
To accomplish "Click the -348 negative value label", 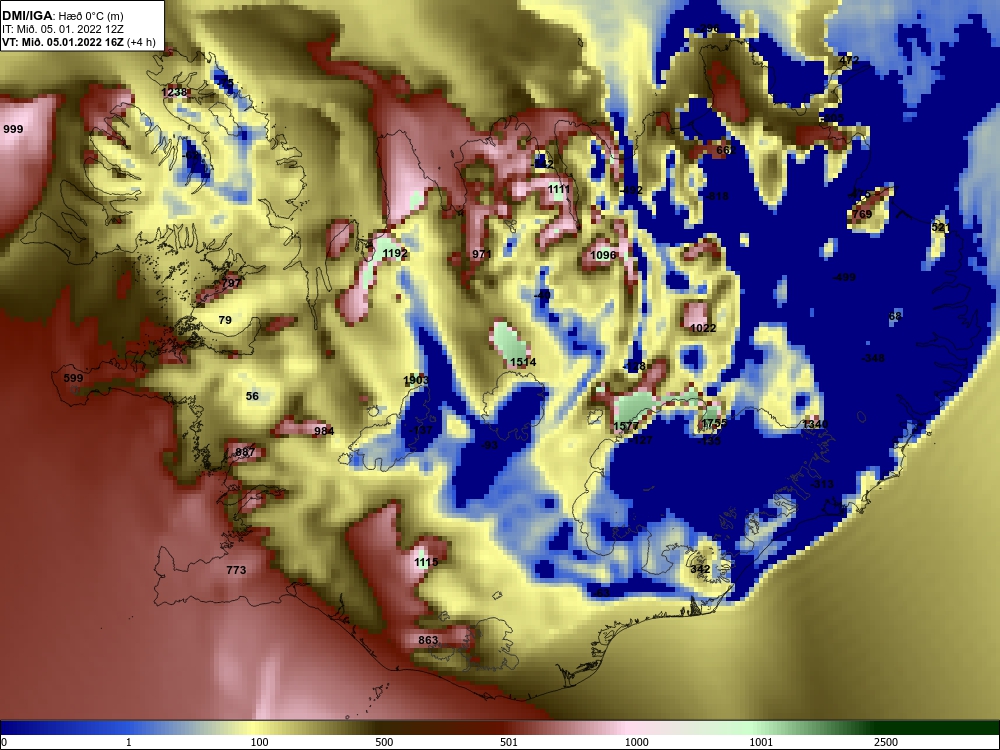I will (x=873, y=359).
